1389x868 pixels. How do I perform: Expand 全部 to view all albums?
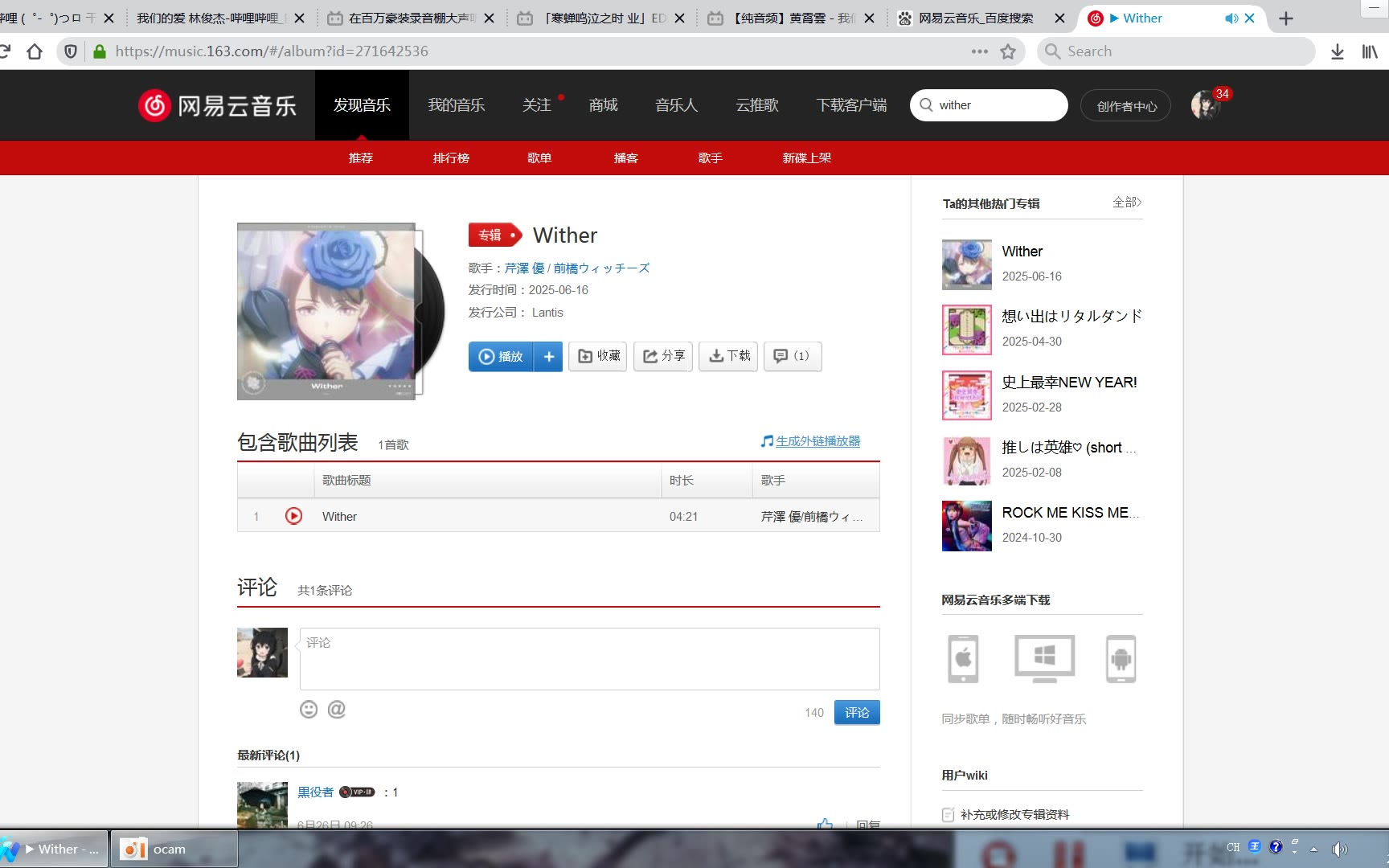(1126, 203)
